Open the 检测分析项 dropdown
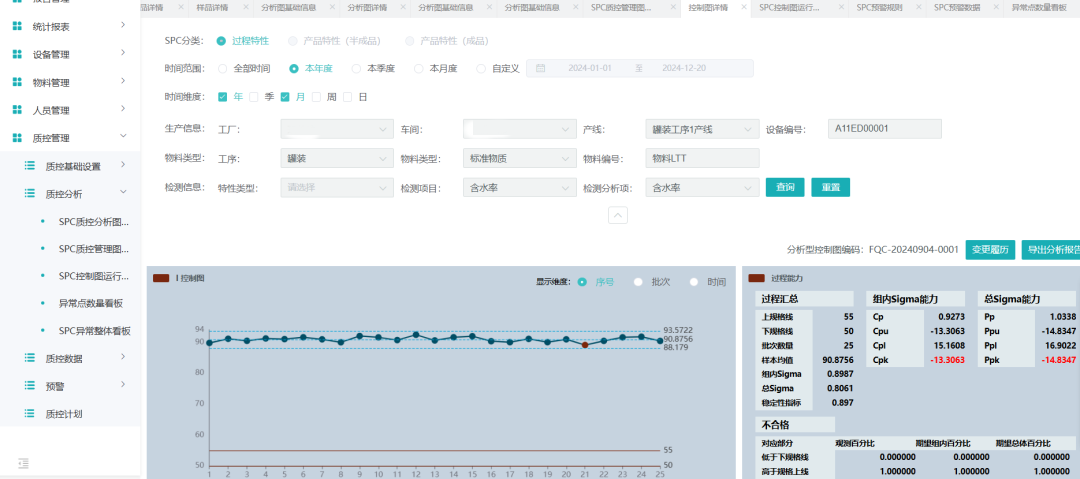1080x479 pixels. [x=701, y=187]
